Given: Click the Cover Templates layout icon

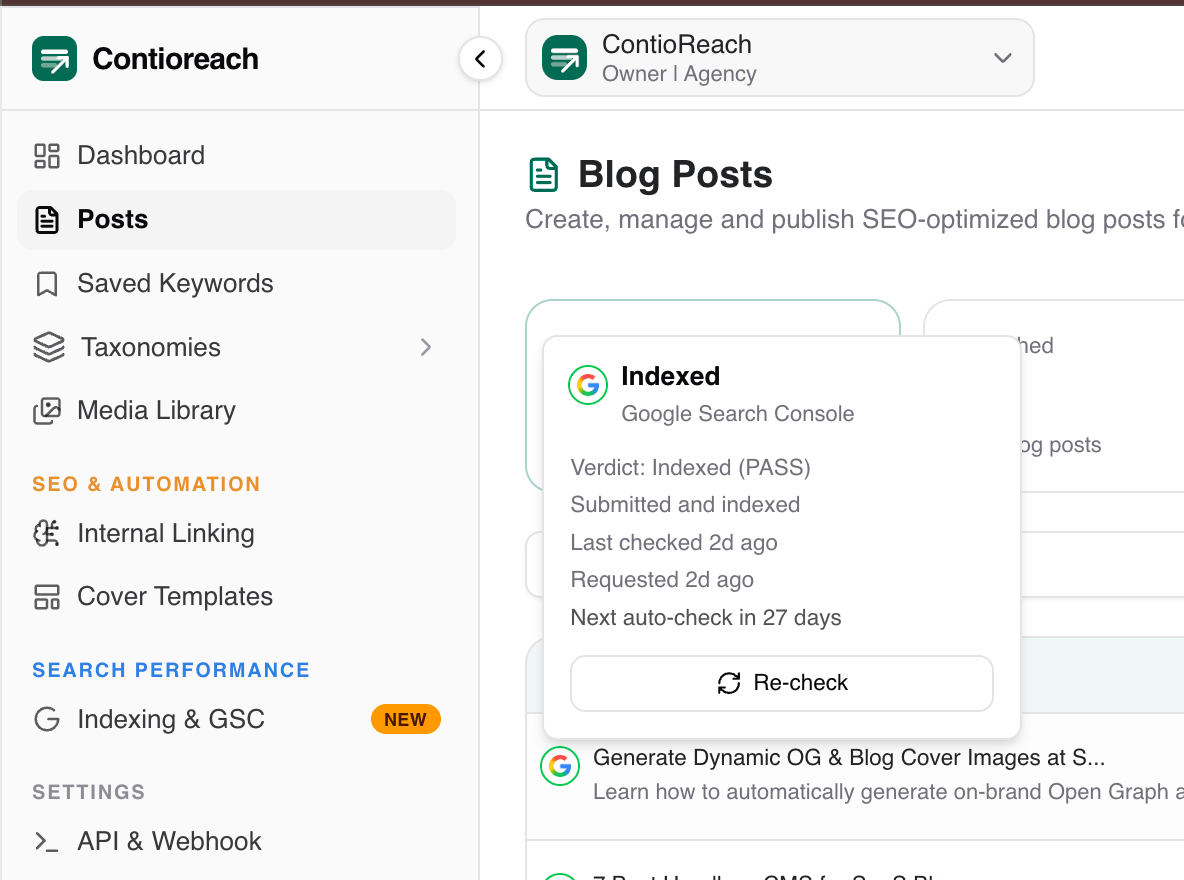Looking at the screenshot, I should [47, 597].
